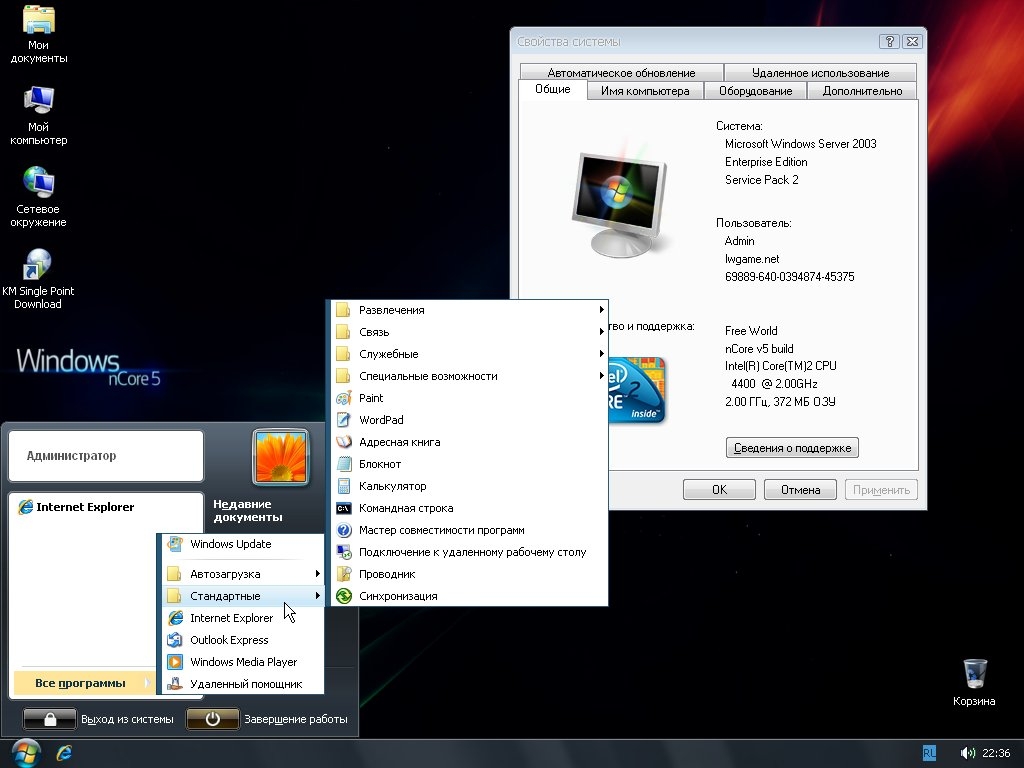This screenshot has height=768, width=1024.
Task: Launch WordPad from the Standard menu
Action: pos(380,420)
